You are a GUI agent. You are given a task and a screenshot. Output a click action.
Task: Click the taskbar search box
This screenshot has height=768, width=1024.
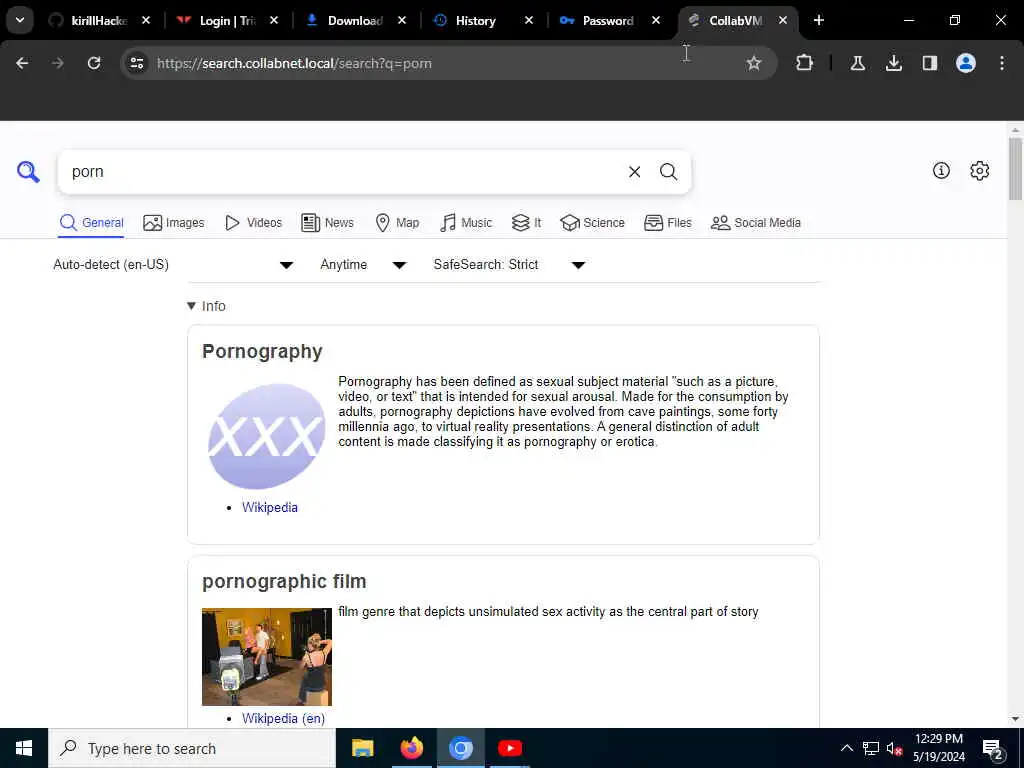[191, 748]
